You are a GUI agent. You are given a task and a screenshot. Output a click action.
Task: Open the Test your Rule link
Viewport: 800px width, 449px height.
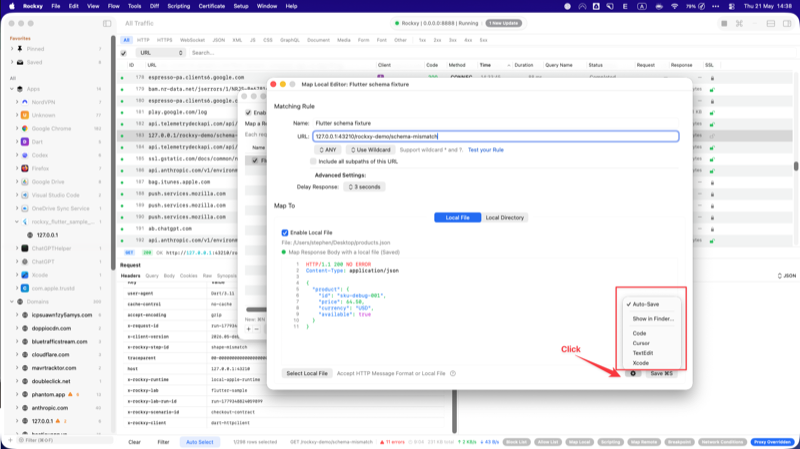click(486, 150)
